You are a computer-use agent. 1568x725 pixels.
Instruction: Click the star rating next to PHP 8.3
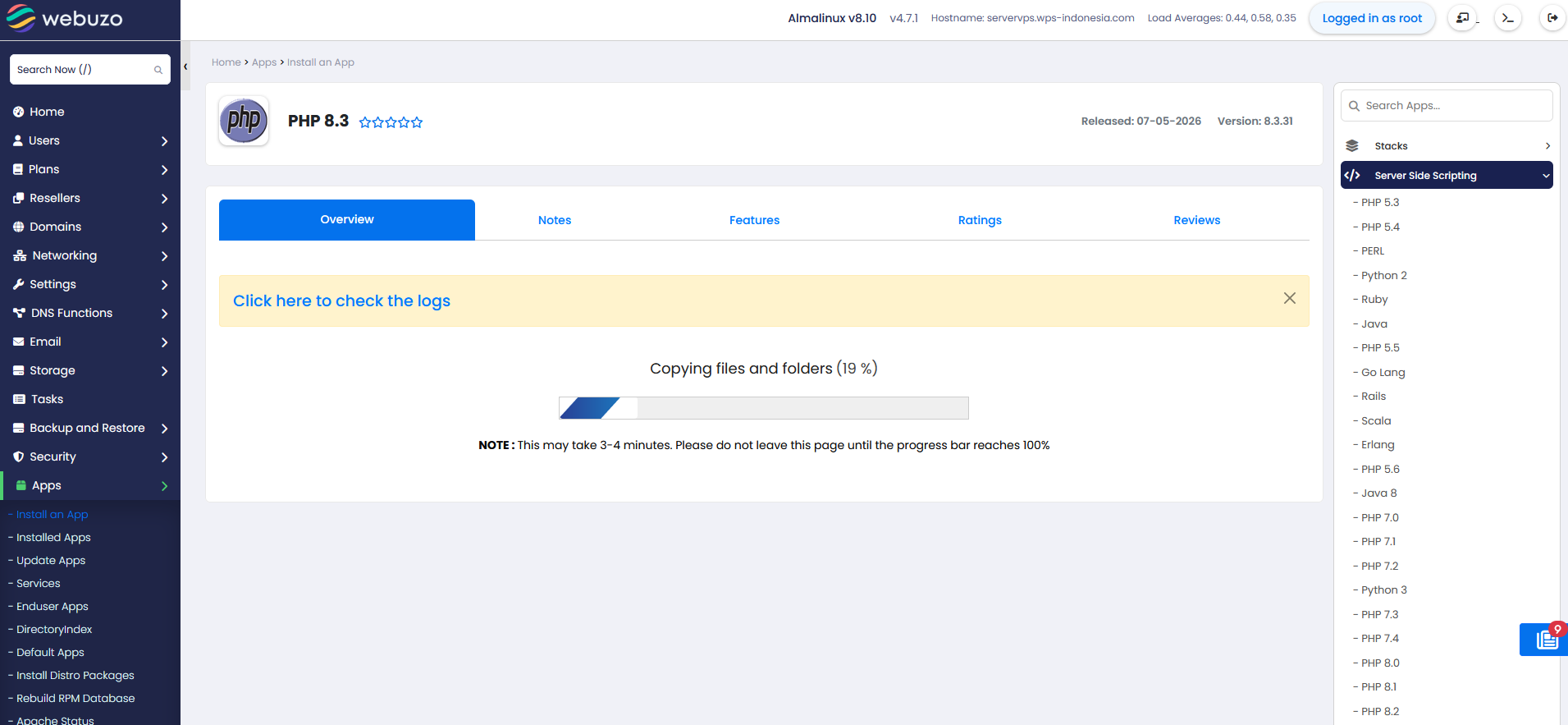point(391,122)
